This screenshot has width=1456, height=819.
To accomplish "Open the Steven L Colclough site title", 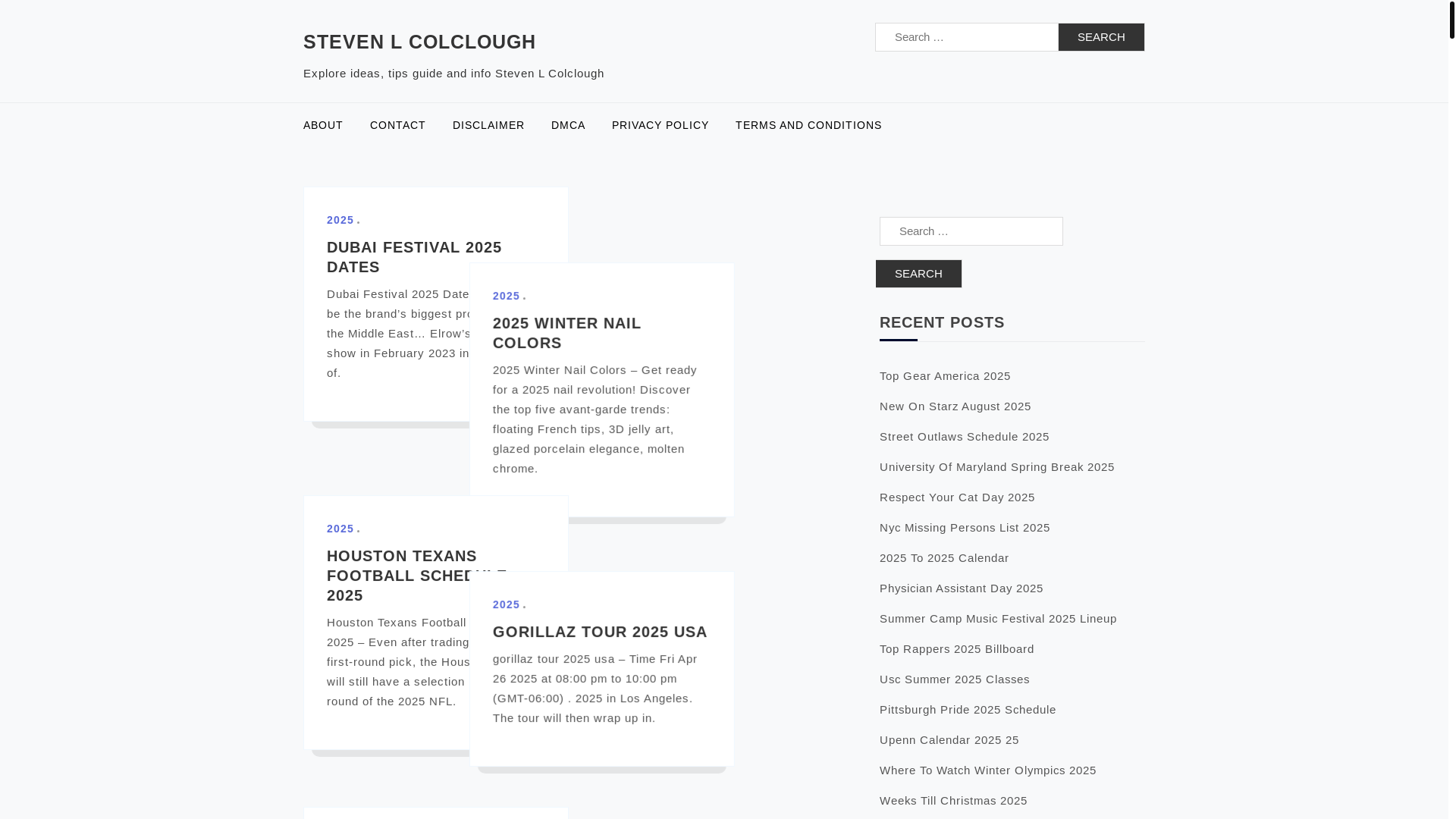I will point(419,42).
